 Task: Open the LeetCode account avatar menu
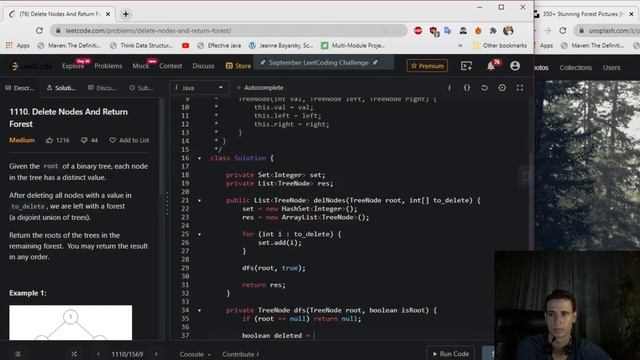515,66
